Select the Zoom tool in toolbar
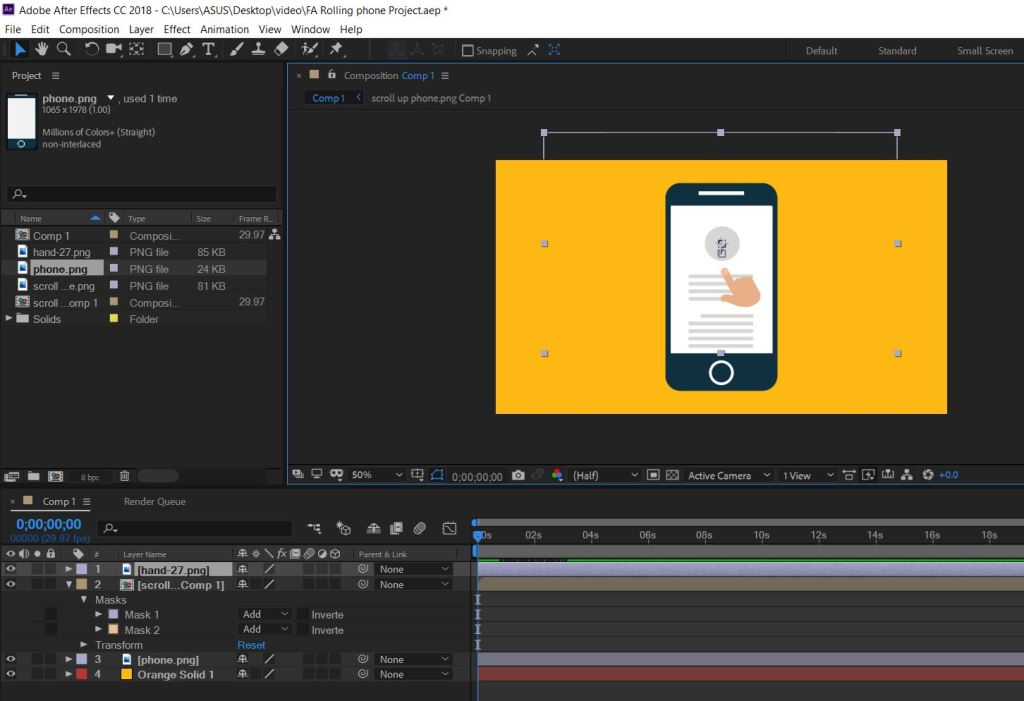This screenshot has height=701, width=1024. [63, 49]
